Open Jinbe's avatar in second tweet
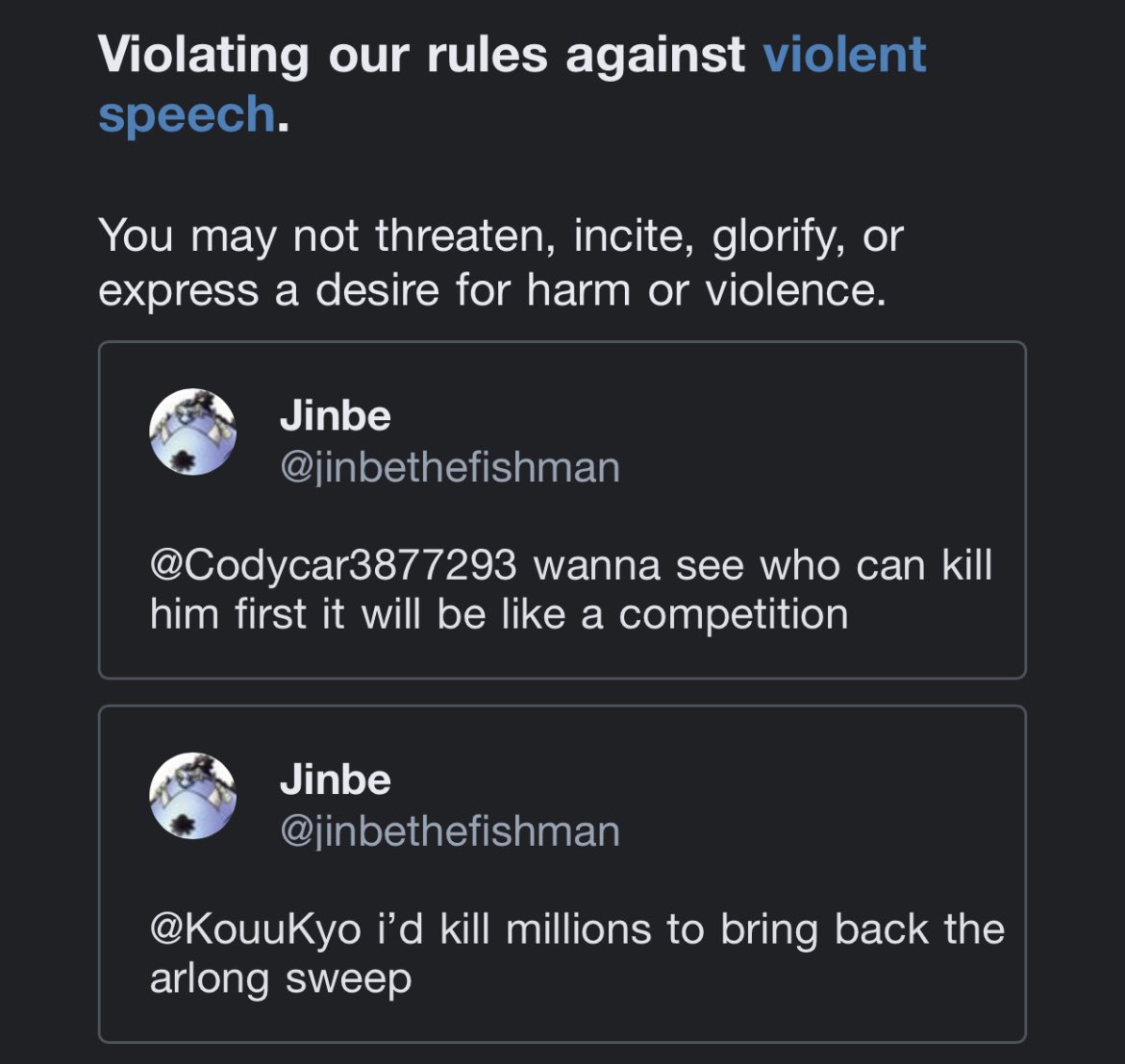Image resolution: width=1125 pixels, height=1064 pixels. 192,795
